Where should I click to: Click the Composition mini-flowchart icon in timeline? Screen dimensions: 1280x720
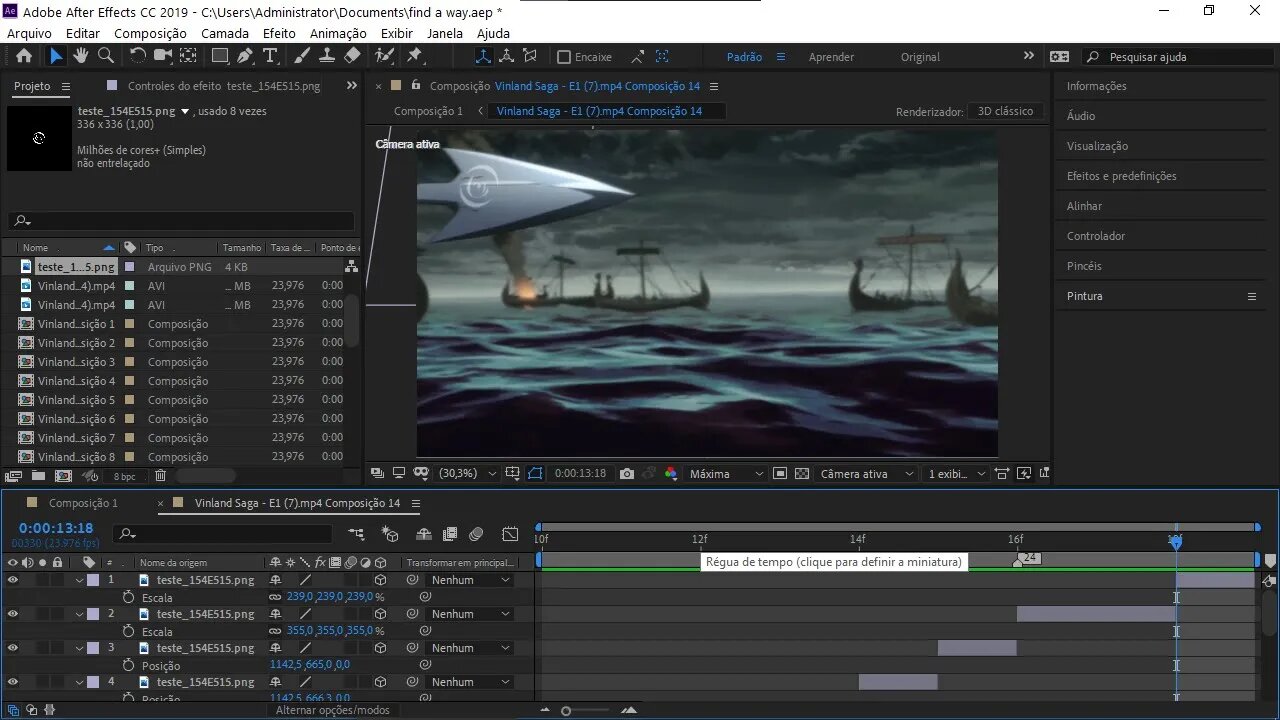click(x=356, y=534)
